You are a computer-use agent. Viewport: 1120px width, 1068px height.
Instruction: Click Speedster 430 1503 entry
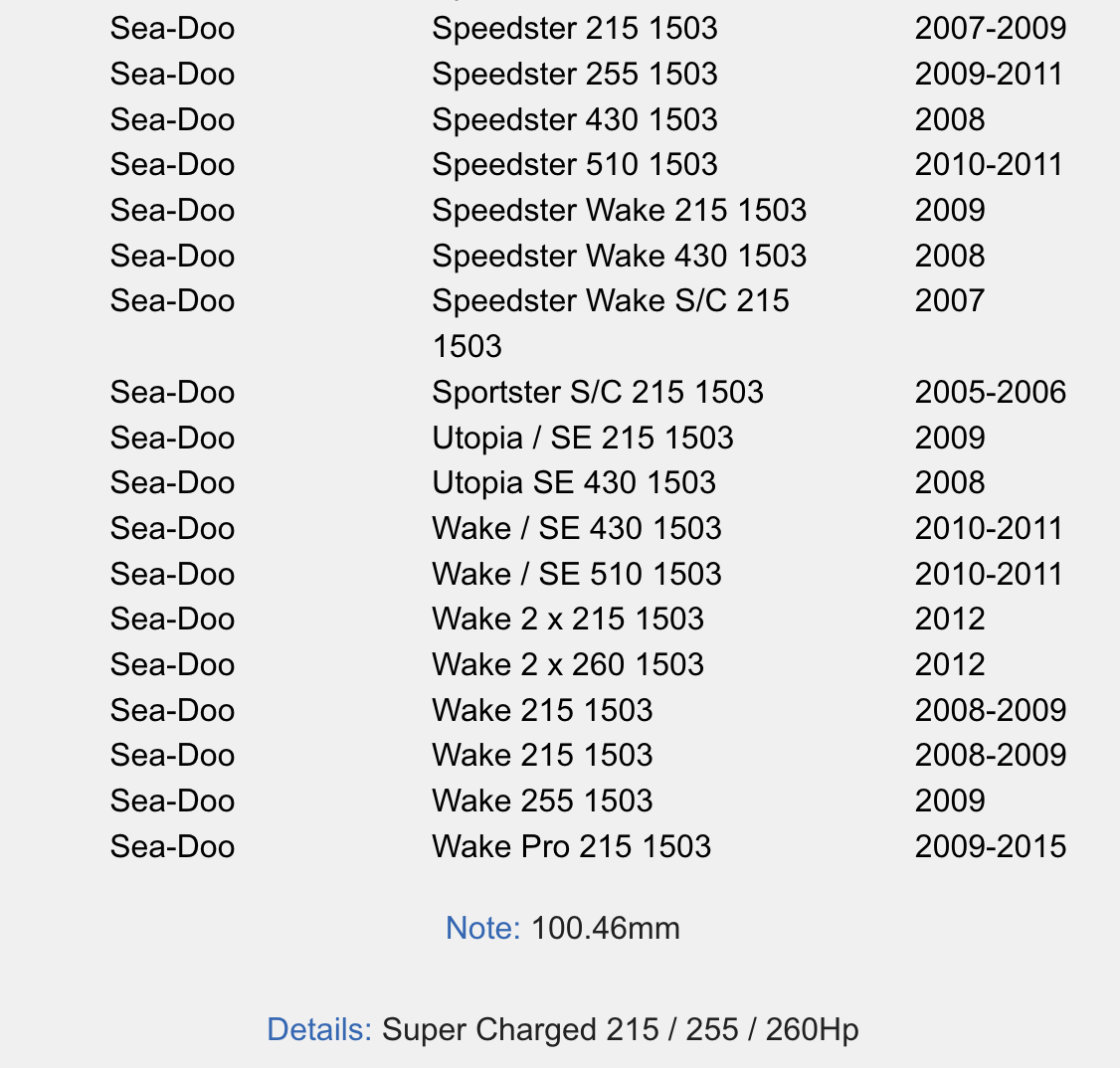(574, 119)
